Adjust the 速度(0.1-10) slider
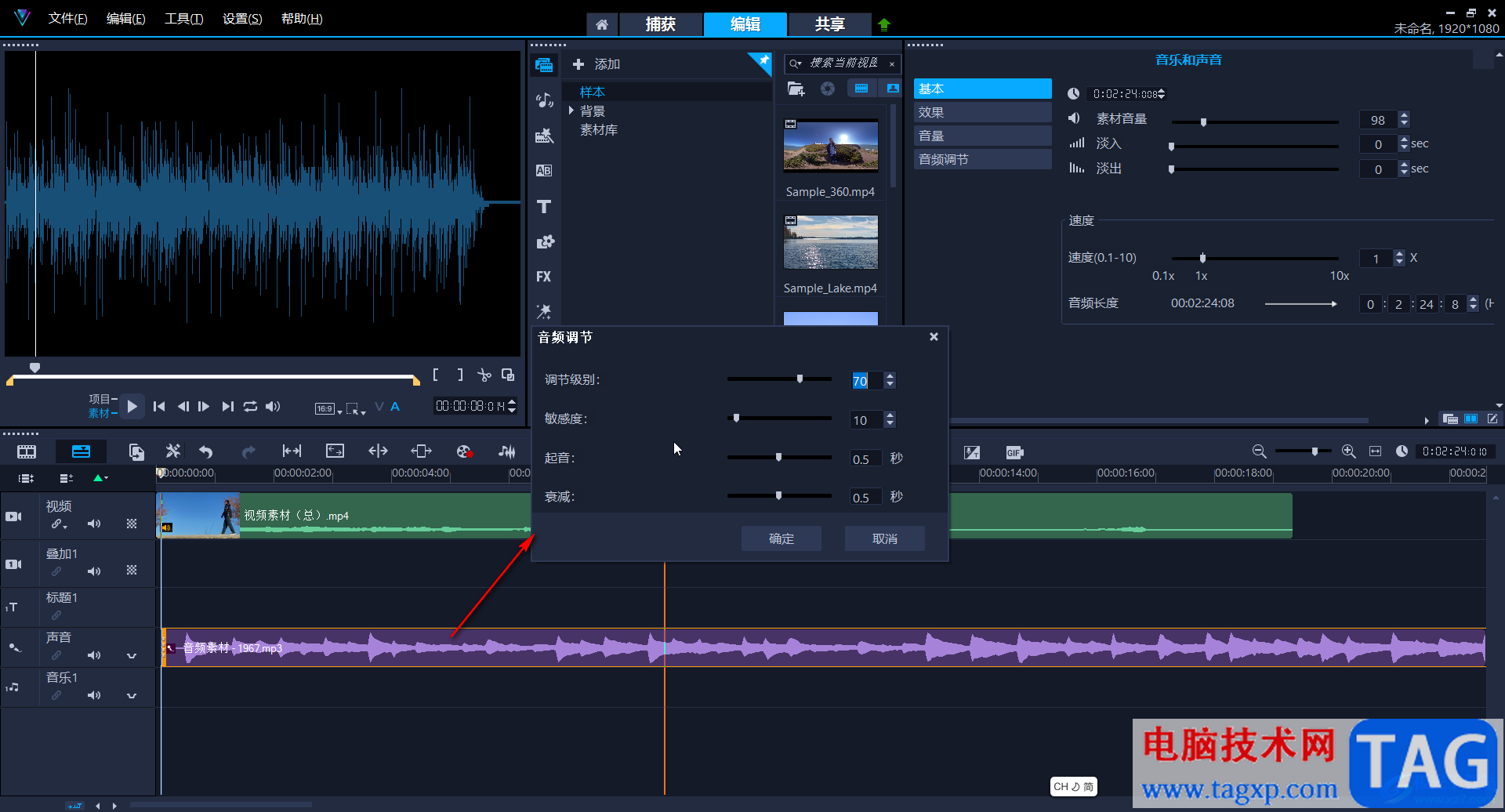The height and width of the screenshot is (812, 1505). (x=1202, y=258)
